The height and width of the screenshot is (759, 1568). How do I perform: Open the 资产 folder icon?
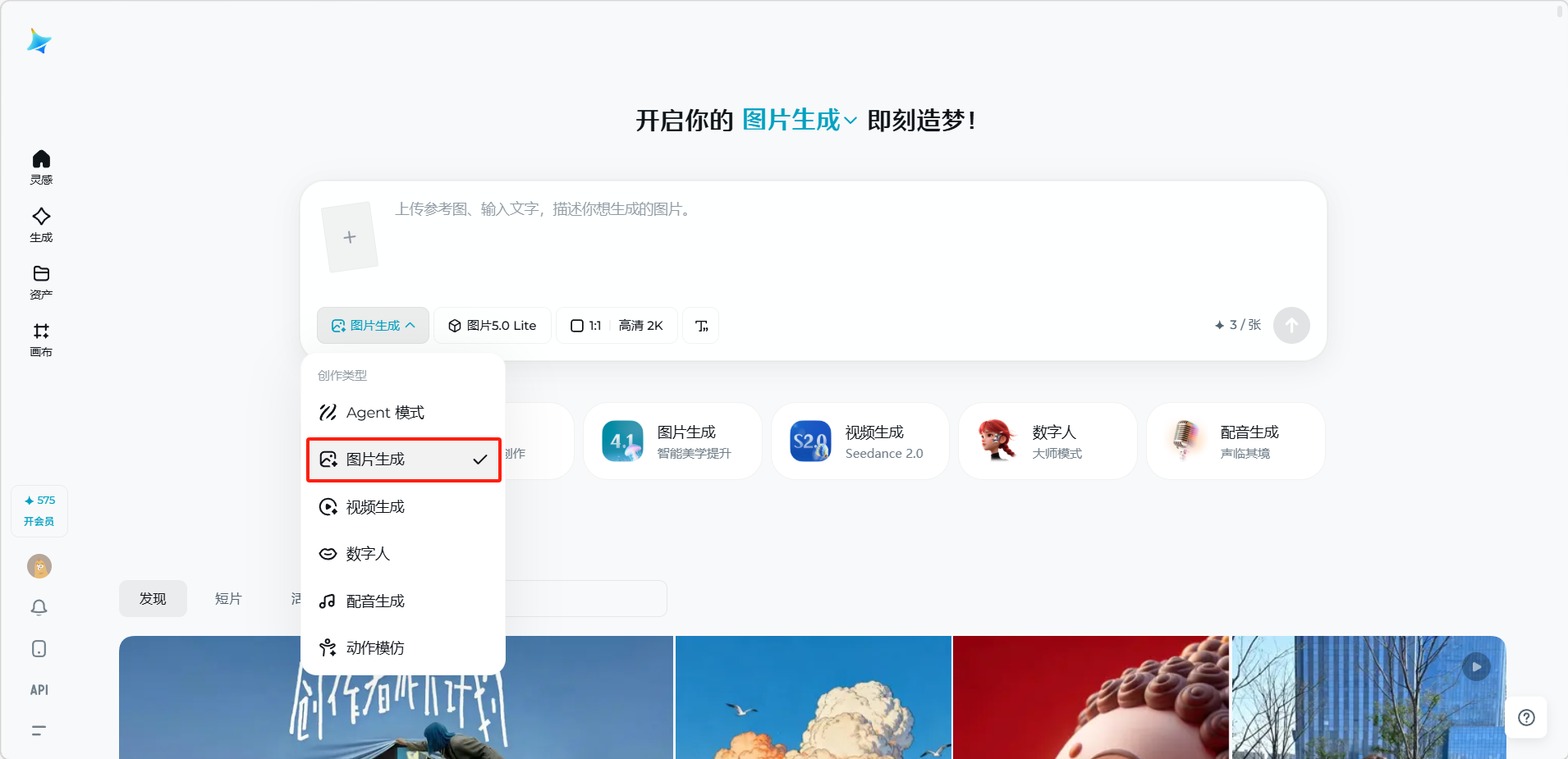41,281
